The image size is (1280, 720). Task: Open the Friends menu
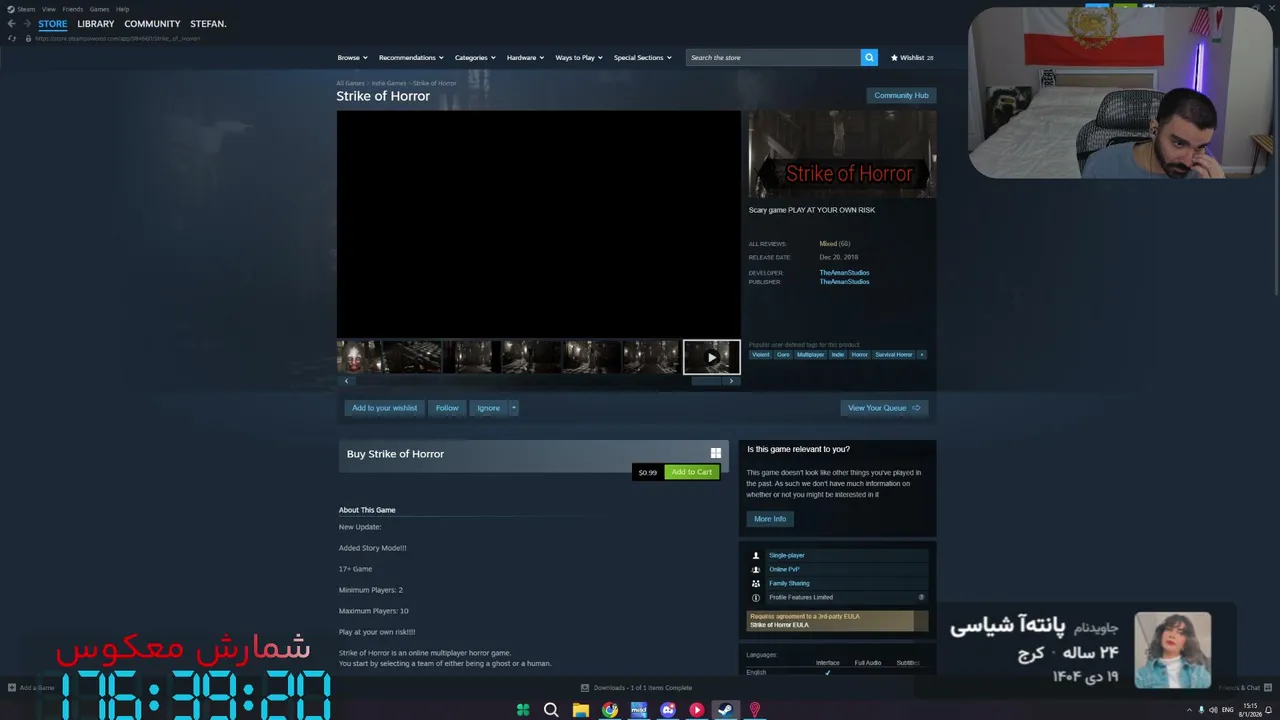tap(73, 9)
